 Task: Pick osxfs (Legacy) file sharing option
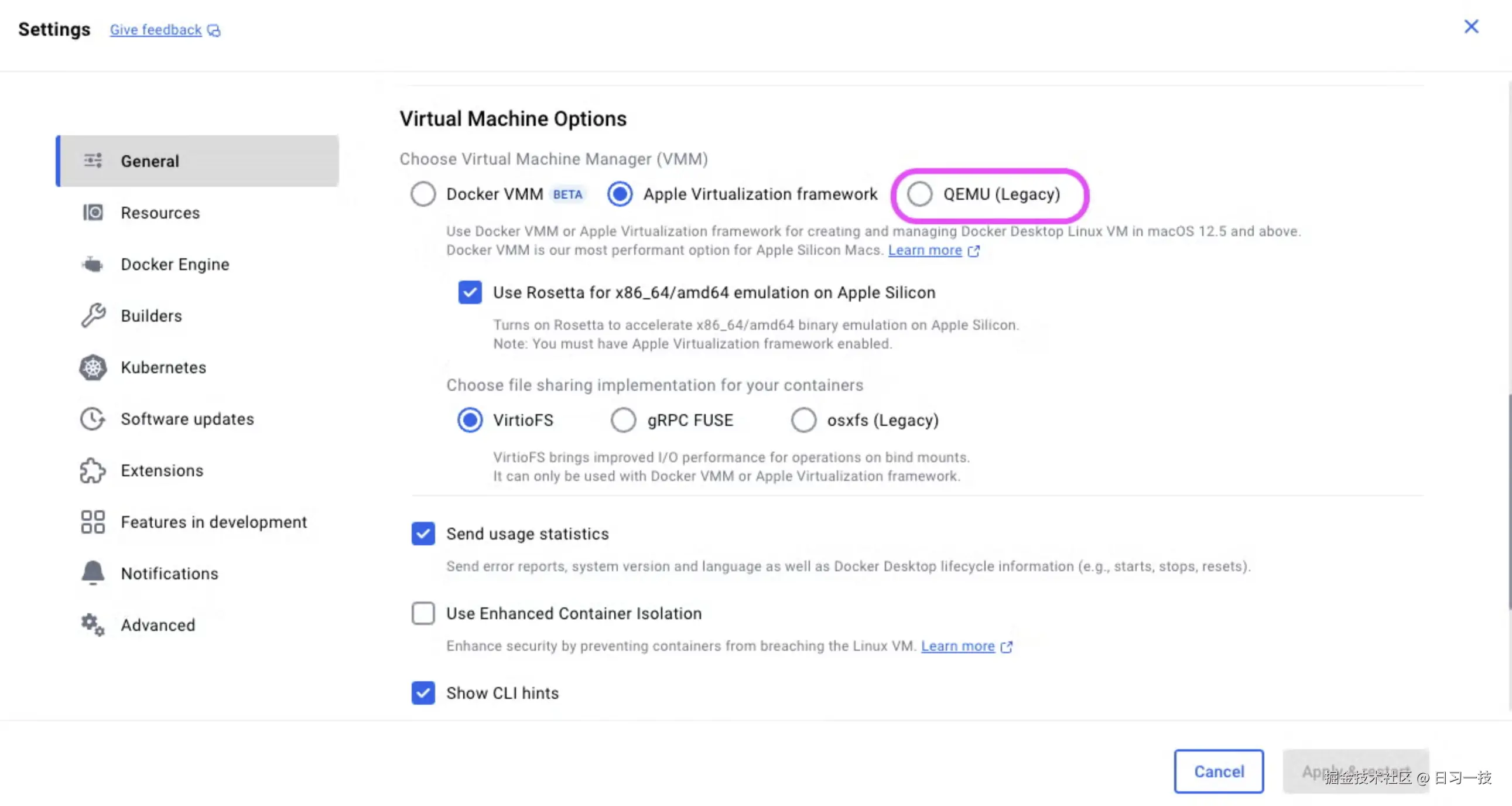(803, 421)
